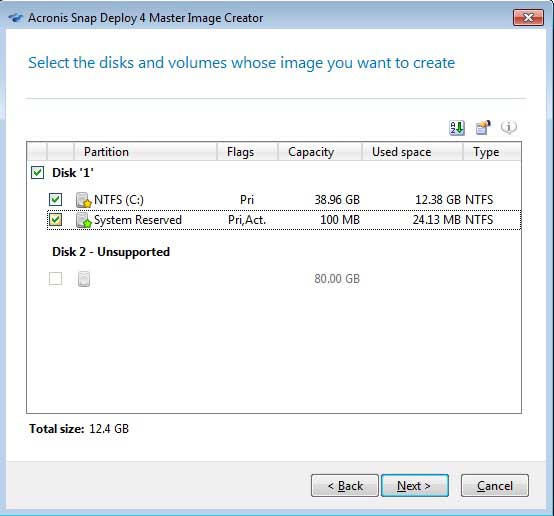Click the 38.96 GB capacity value
Viewport: 554px width, 516px height.
337,200
